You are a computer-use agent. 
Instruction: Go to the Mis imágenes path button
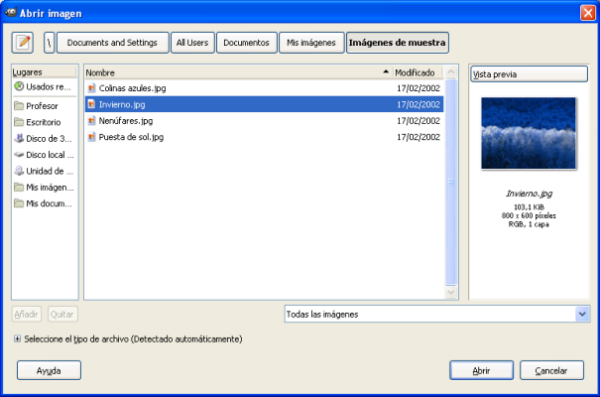(x=311, y=42)
